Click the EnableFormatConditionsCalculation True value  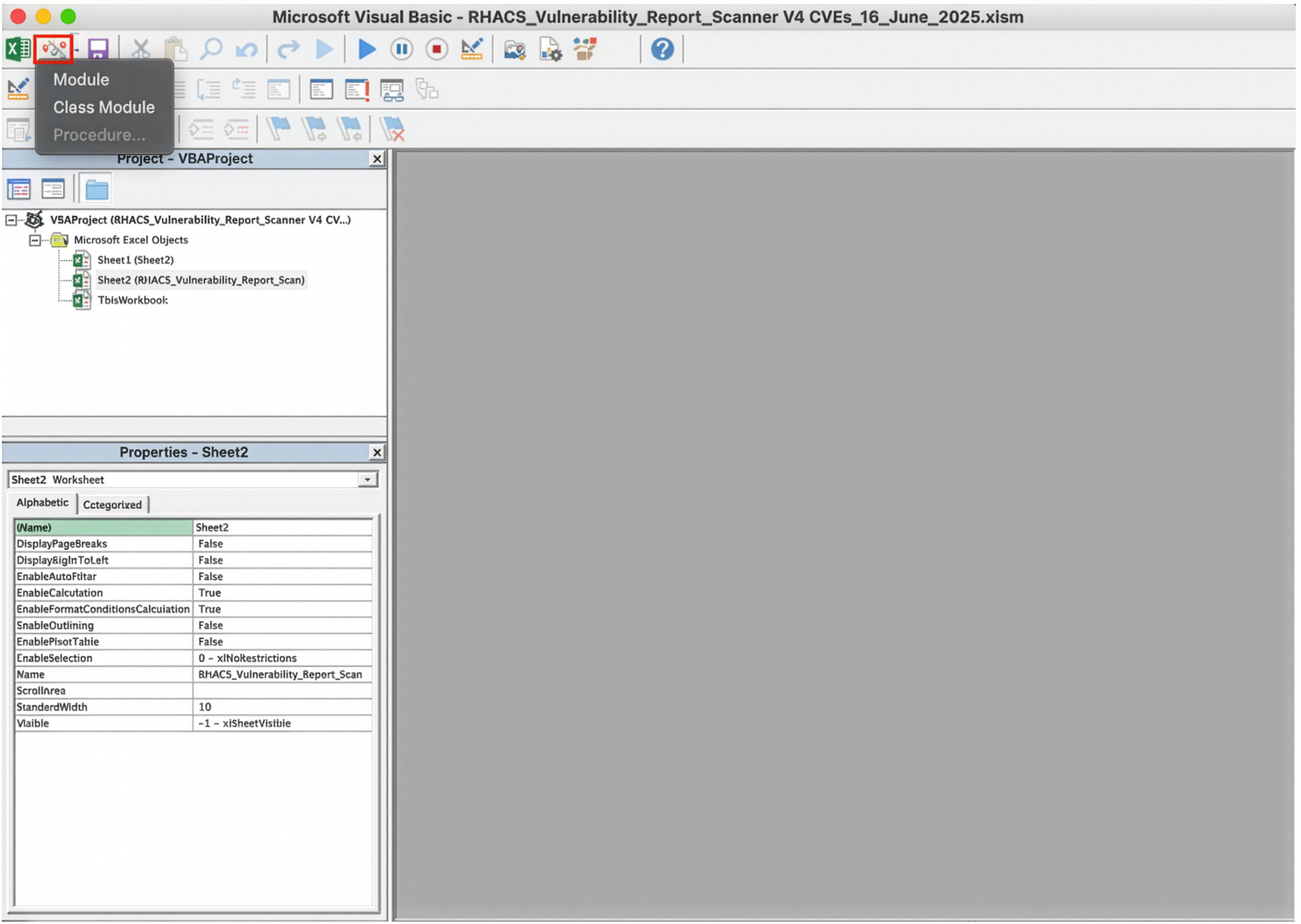[x=283, y=609]
